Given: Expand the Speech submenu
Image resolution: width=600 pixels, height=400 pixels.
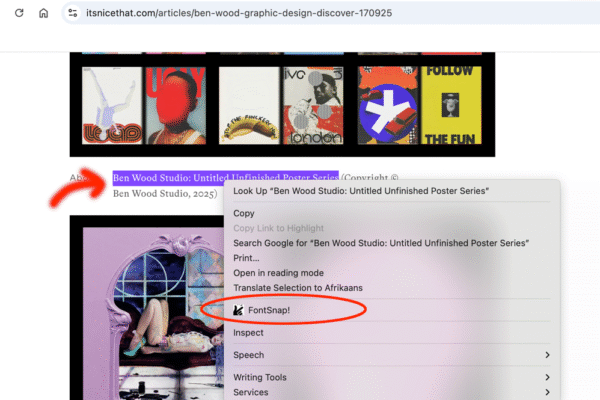Looking at the screenshot, I should point(547,354).
